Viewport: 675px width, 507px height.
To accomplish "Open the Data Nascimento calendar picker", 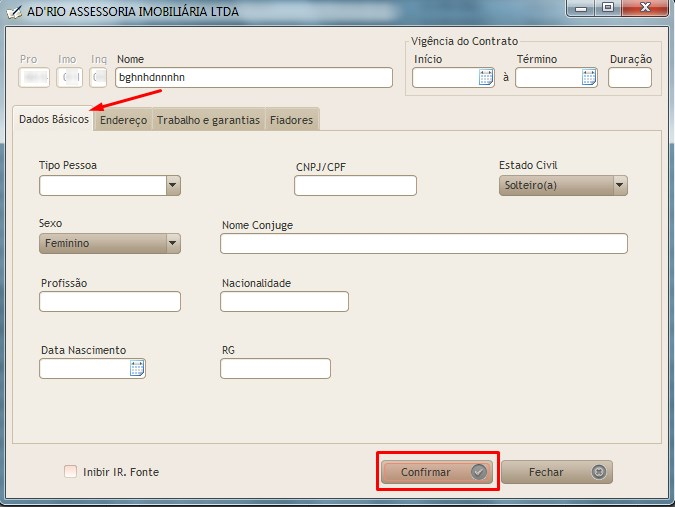I will (137, 368).
